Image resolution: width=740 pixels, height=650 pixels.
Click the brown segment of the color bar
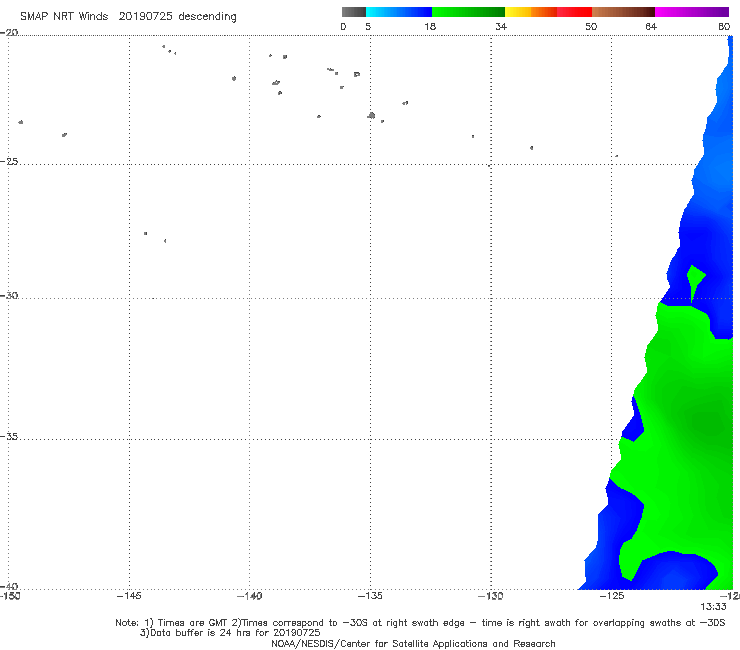tap(623, 12)
